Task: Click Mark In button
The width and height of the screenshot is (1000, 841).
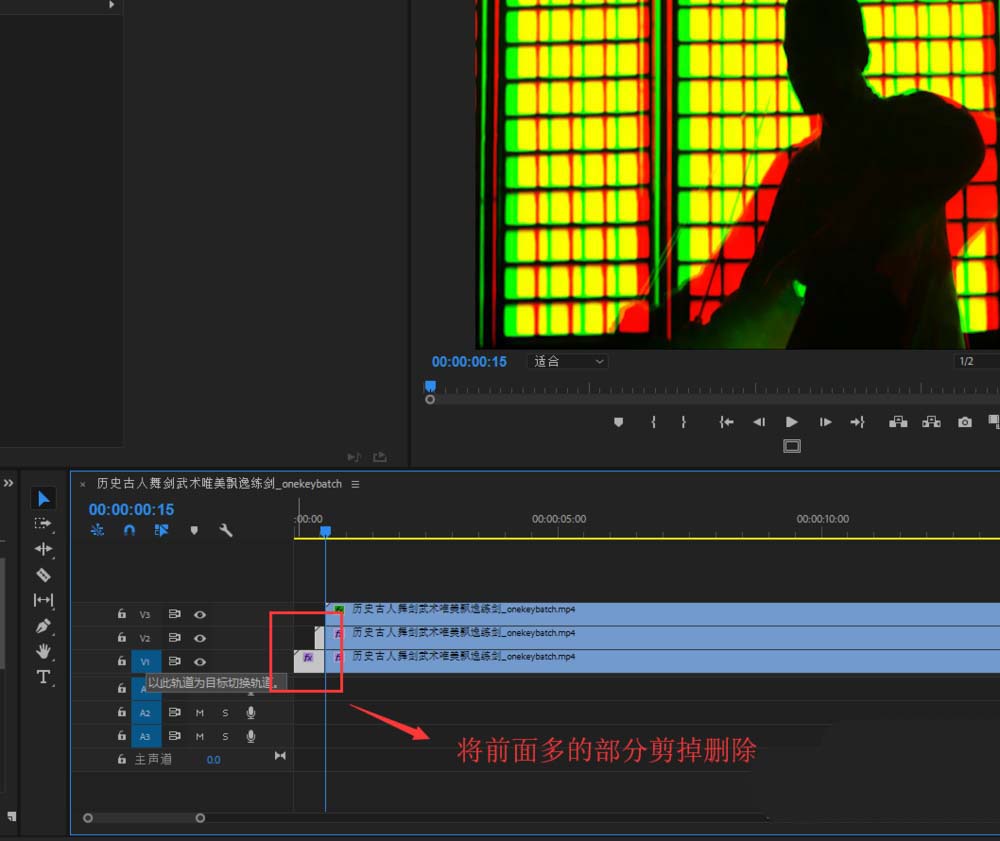Action: pyautogui.click(x=654, y=422)
